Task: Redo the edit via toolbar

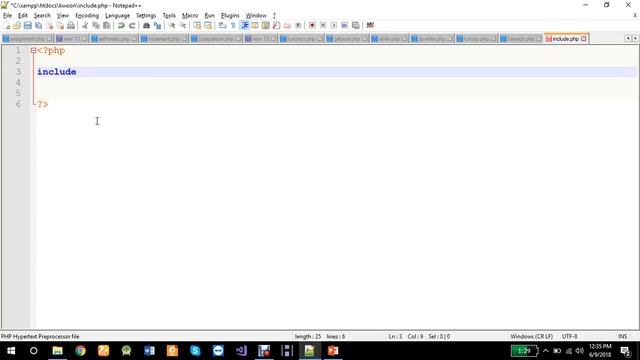Action: (x=132, y=25)
